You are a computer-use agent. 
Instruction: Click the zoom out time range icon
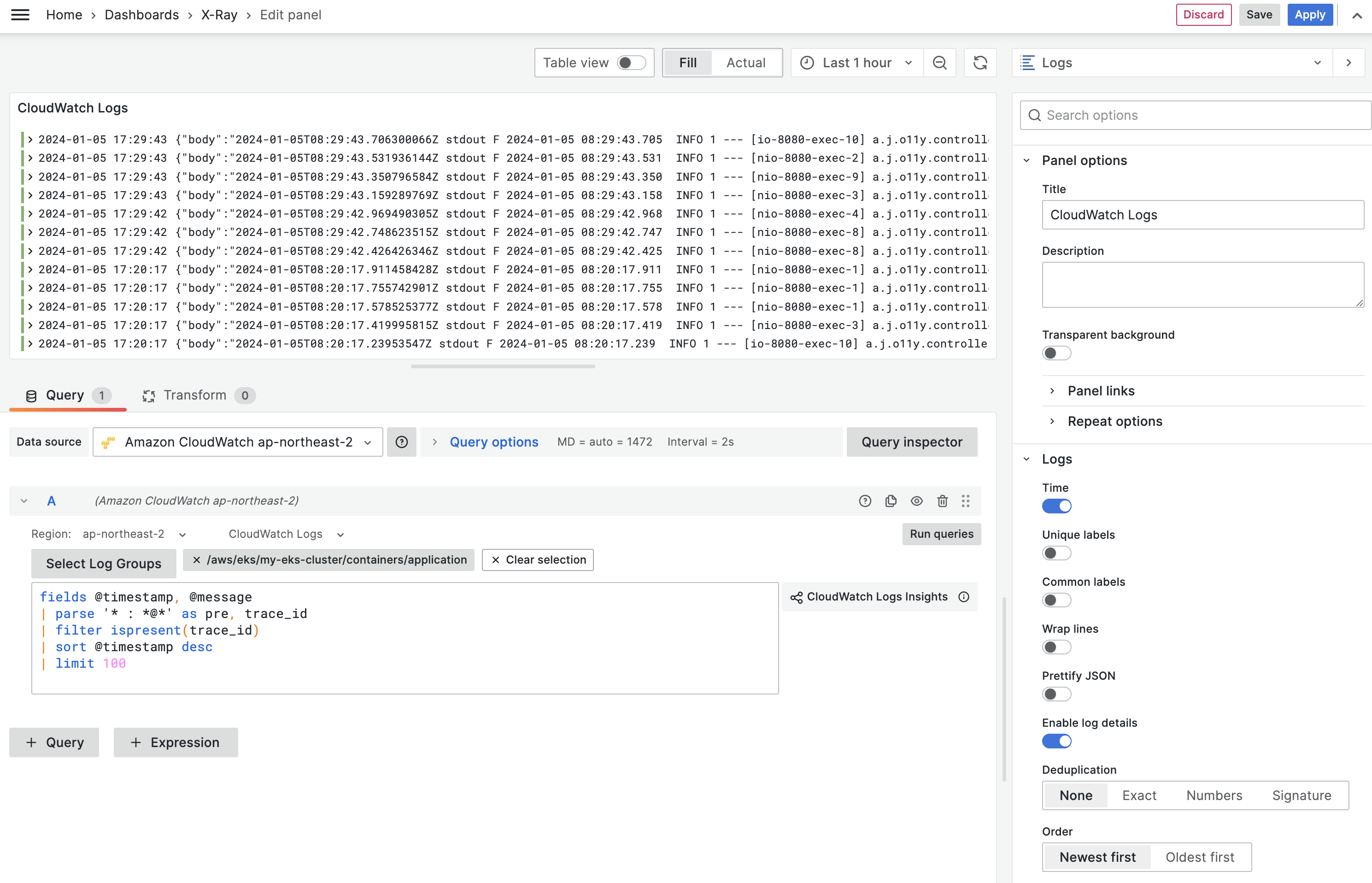[x=939, y=63]
